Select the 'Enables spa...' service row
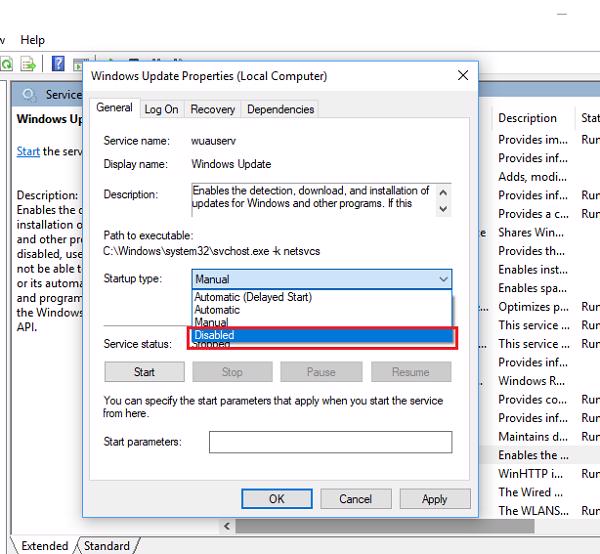Image resolution: width=600 pixels, height=554 pixels. tap(532, 288)
